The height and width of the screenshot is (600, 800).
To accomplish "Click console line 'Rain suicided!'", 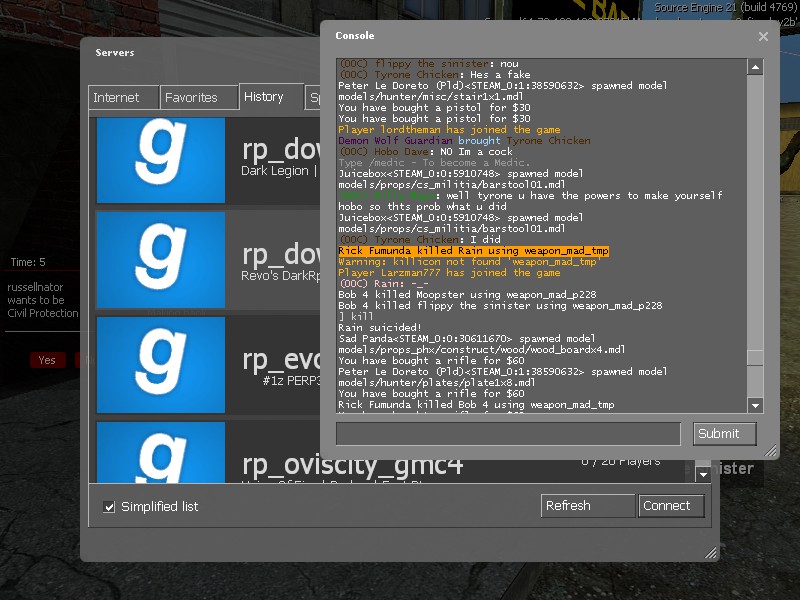I will (x=380, y=328).
